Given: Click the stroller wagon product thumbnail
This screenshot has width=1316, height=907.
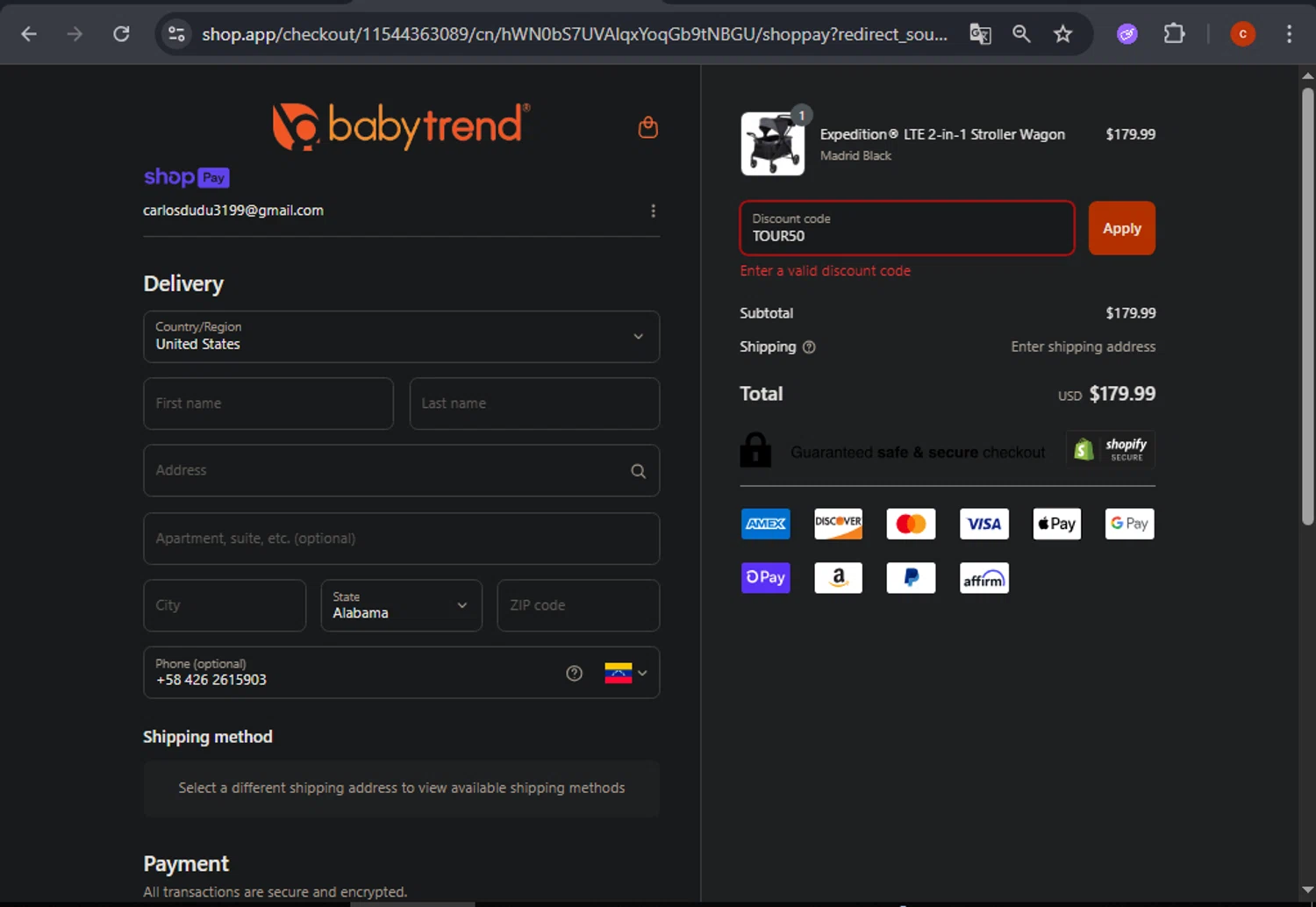Looking at the screenshot, I should [x=772, y=144].
